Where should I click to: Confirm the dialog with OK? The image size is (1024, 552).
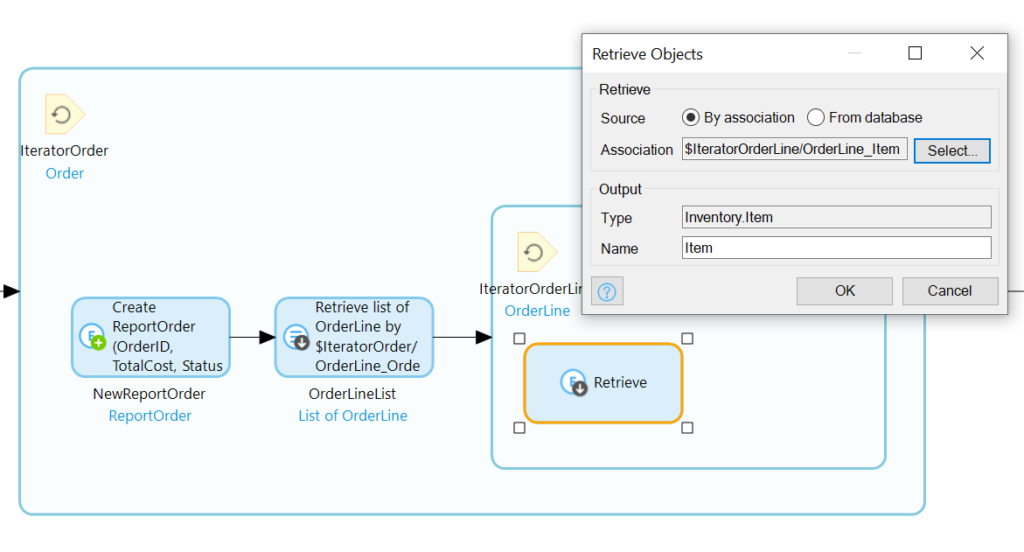pyautogui.click(x=844, y=291)
